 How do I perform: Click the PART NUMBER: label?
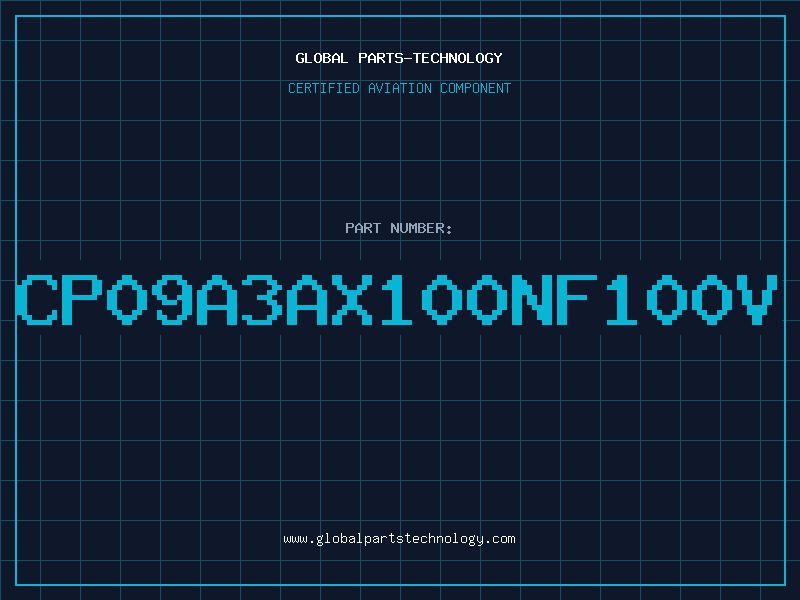pos(399,228)
